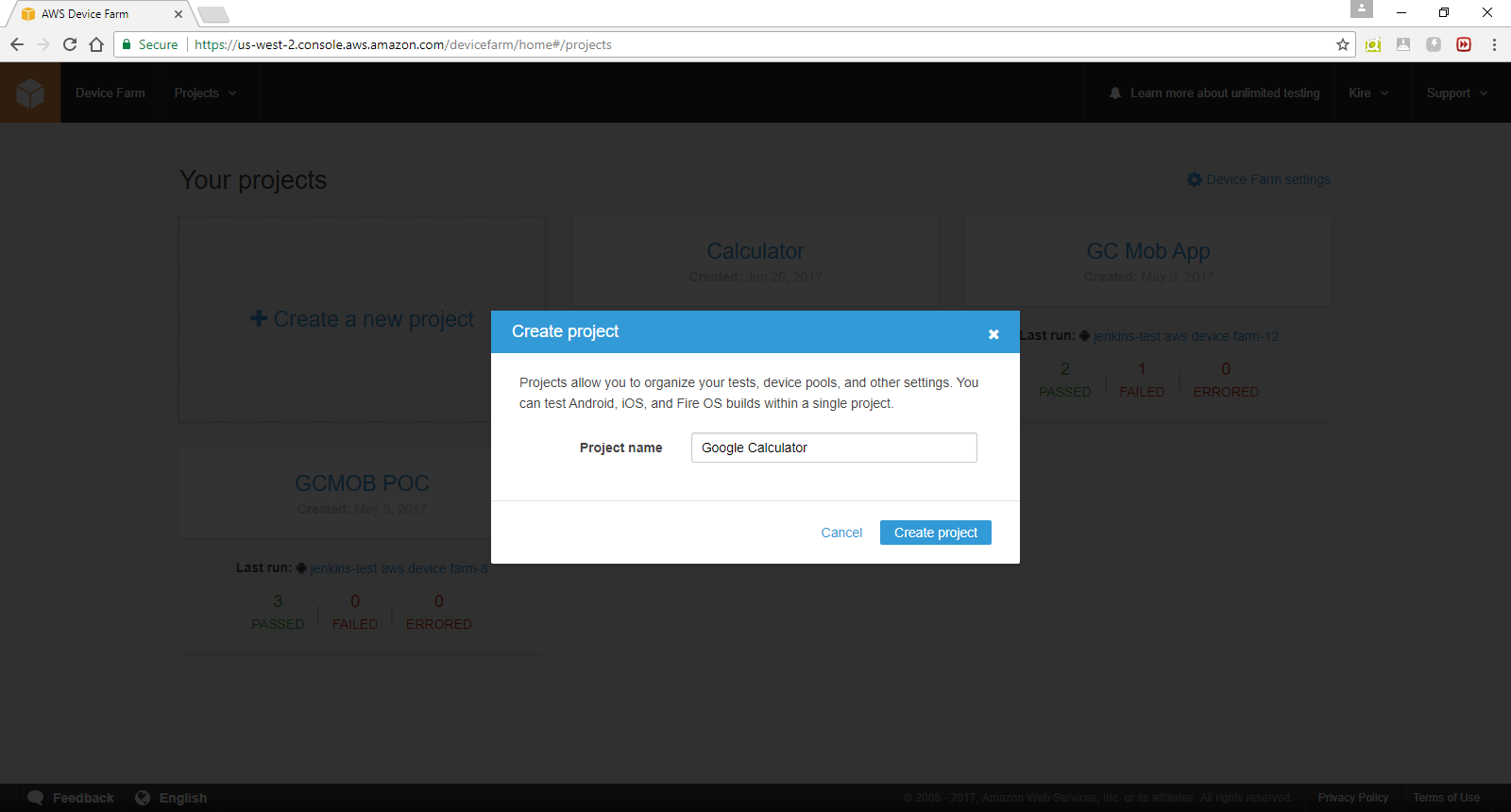Expand the Projects dropdown menu
This screenshot has height=812, width=1511.
pyautogui.click(x=205, y=93)
